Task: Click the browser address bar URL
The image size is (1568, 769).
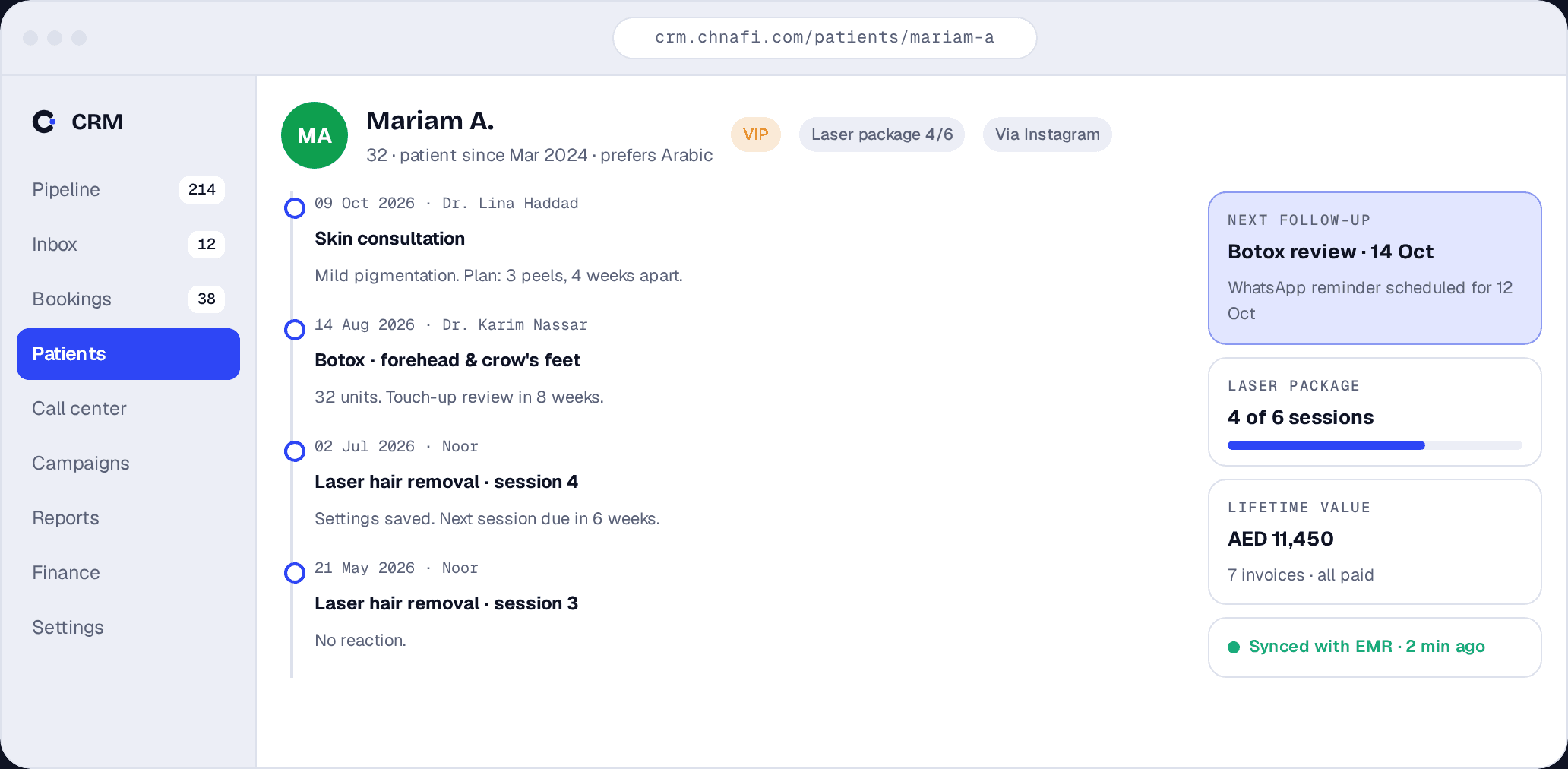Action: [x=825, y=38]
